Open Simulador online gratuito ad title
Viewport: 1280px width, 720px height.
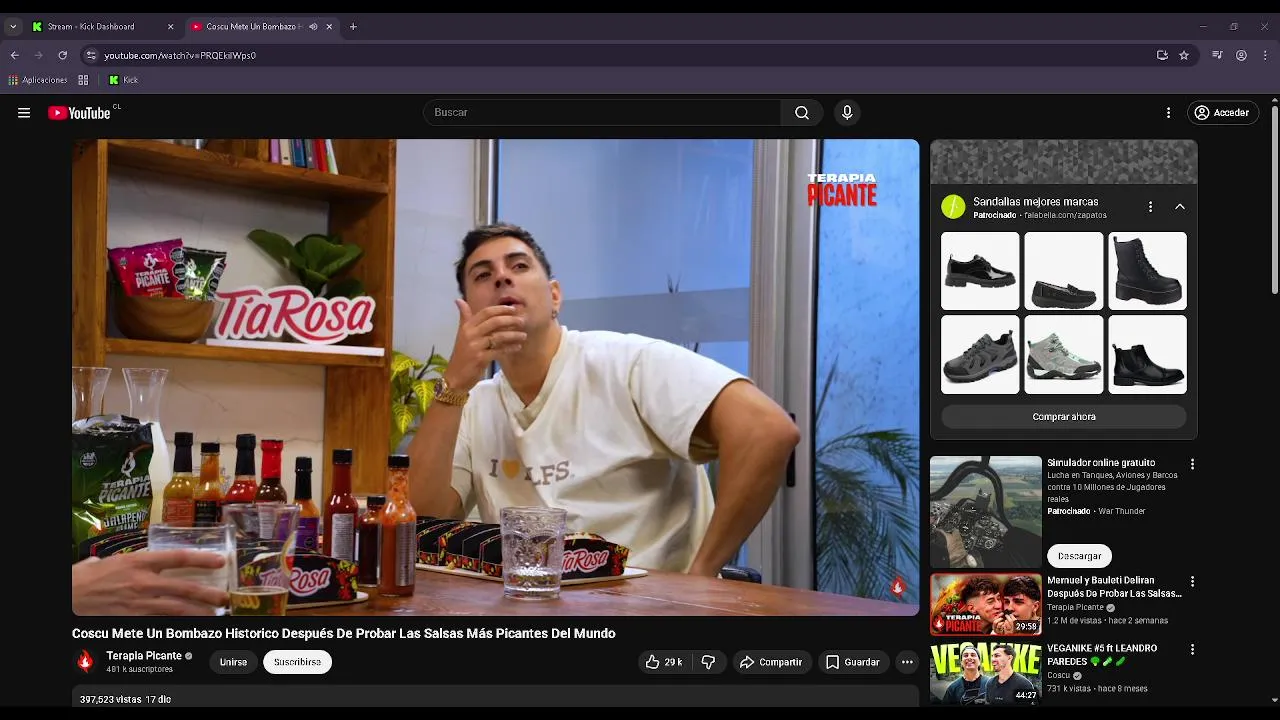click(1101, 463)
